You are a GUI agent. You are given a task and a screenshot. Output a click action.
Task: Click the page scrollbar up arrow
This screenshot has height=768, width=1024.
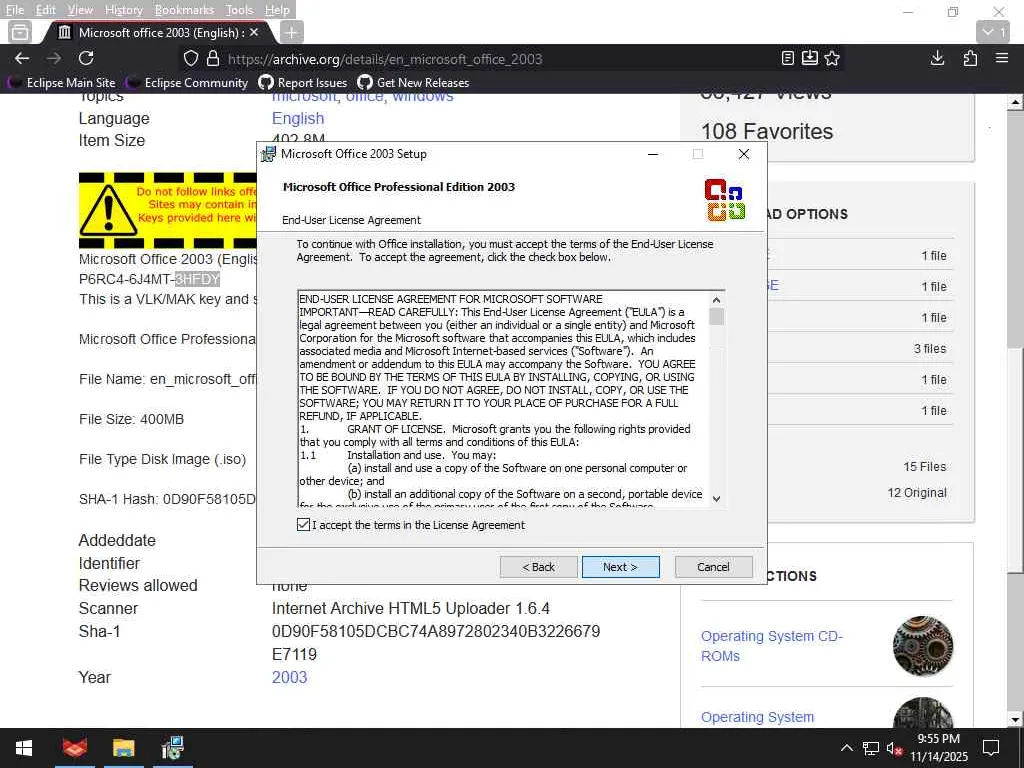tap(1015, 103)
